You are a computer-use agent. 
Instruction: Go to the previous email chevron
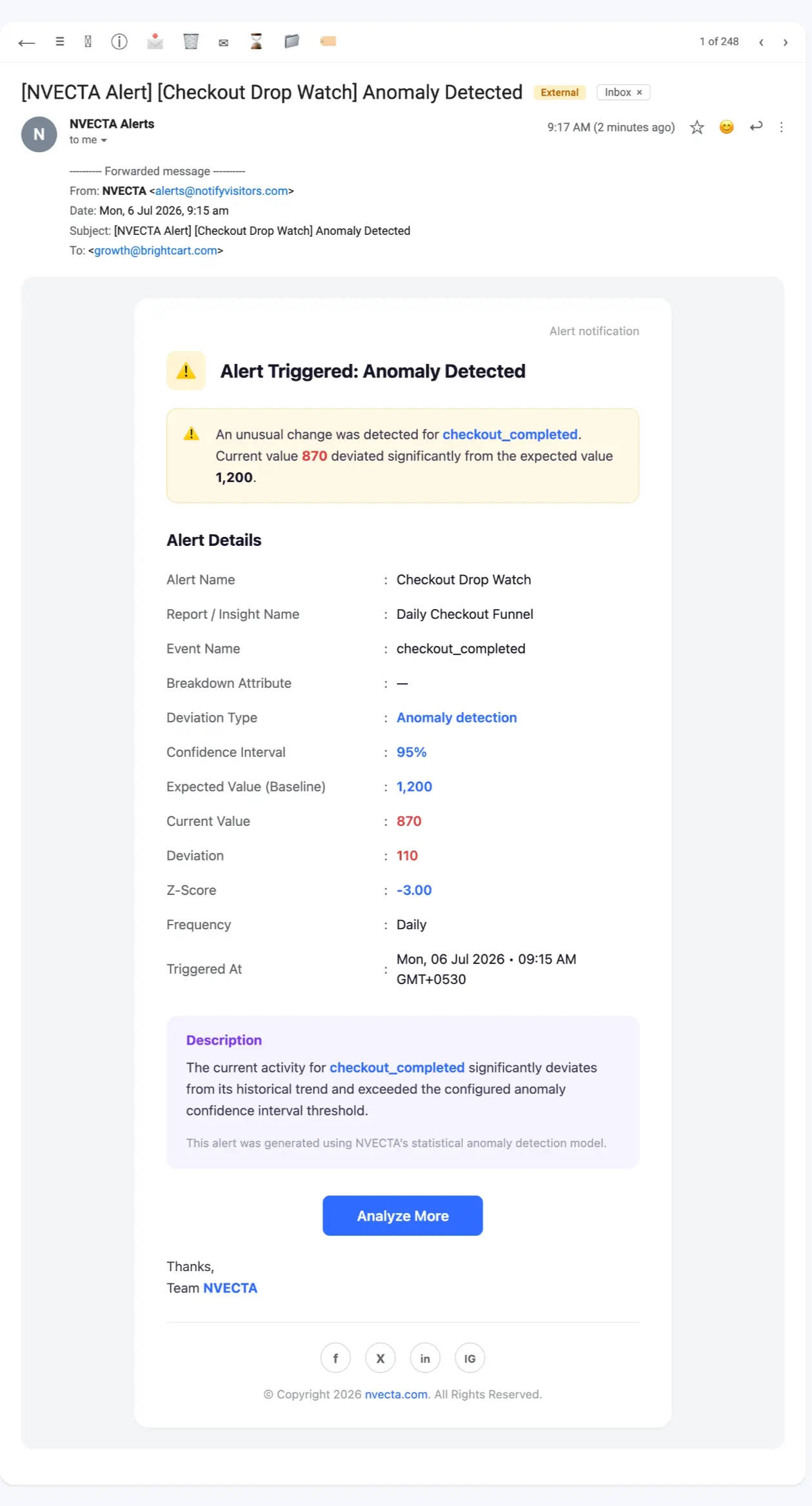(x=761, y=42)
